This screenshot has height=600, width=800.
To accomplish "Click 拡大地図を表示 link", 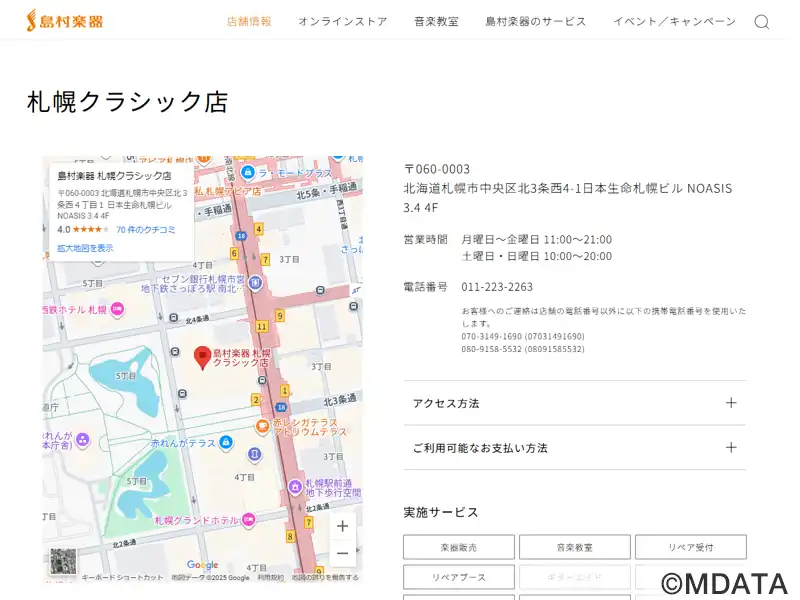I will [85, 248].
